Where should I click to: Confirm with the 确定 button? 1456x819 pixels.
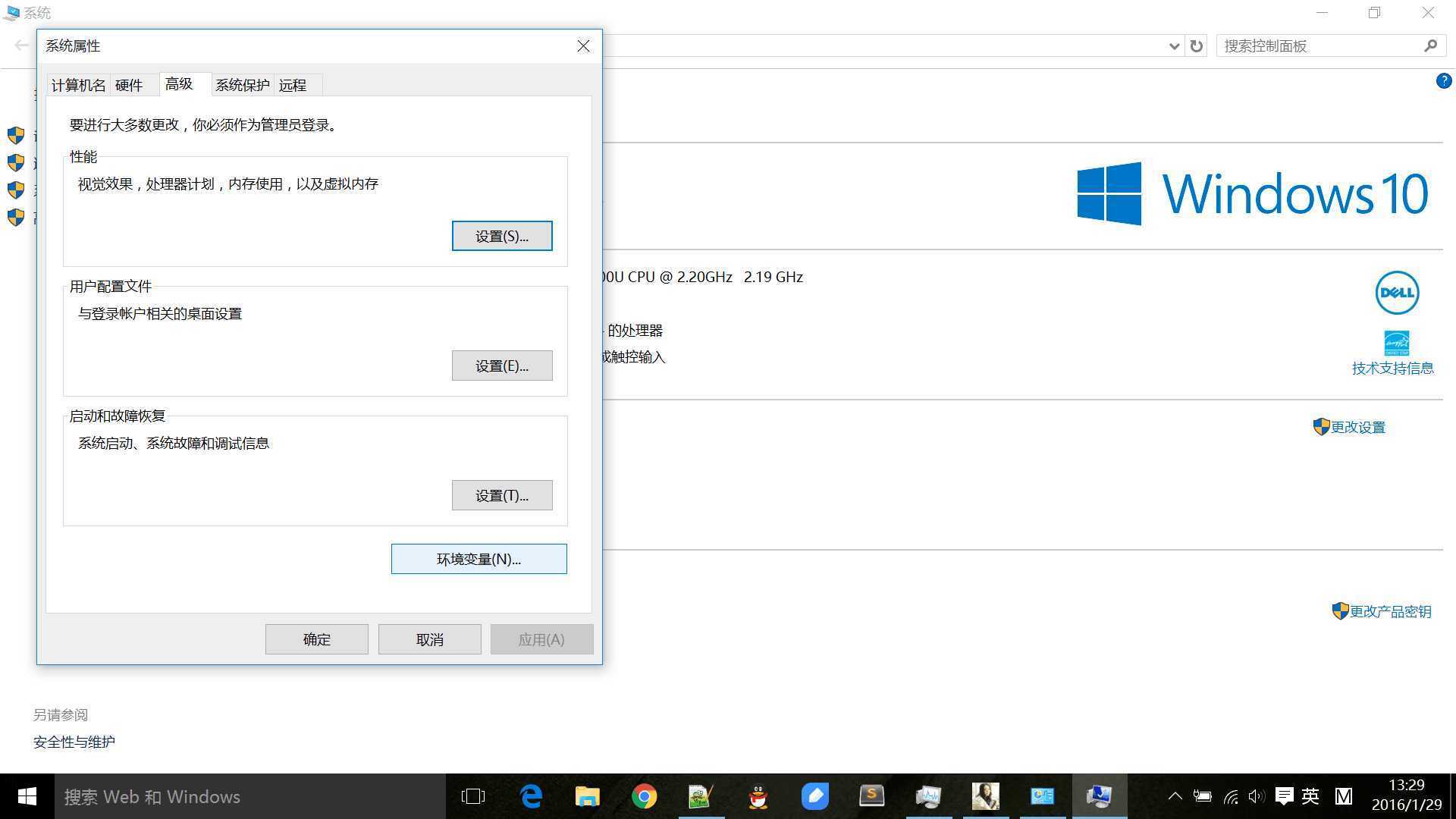click(x=317, y=639)
